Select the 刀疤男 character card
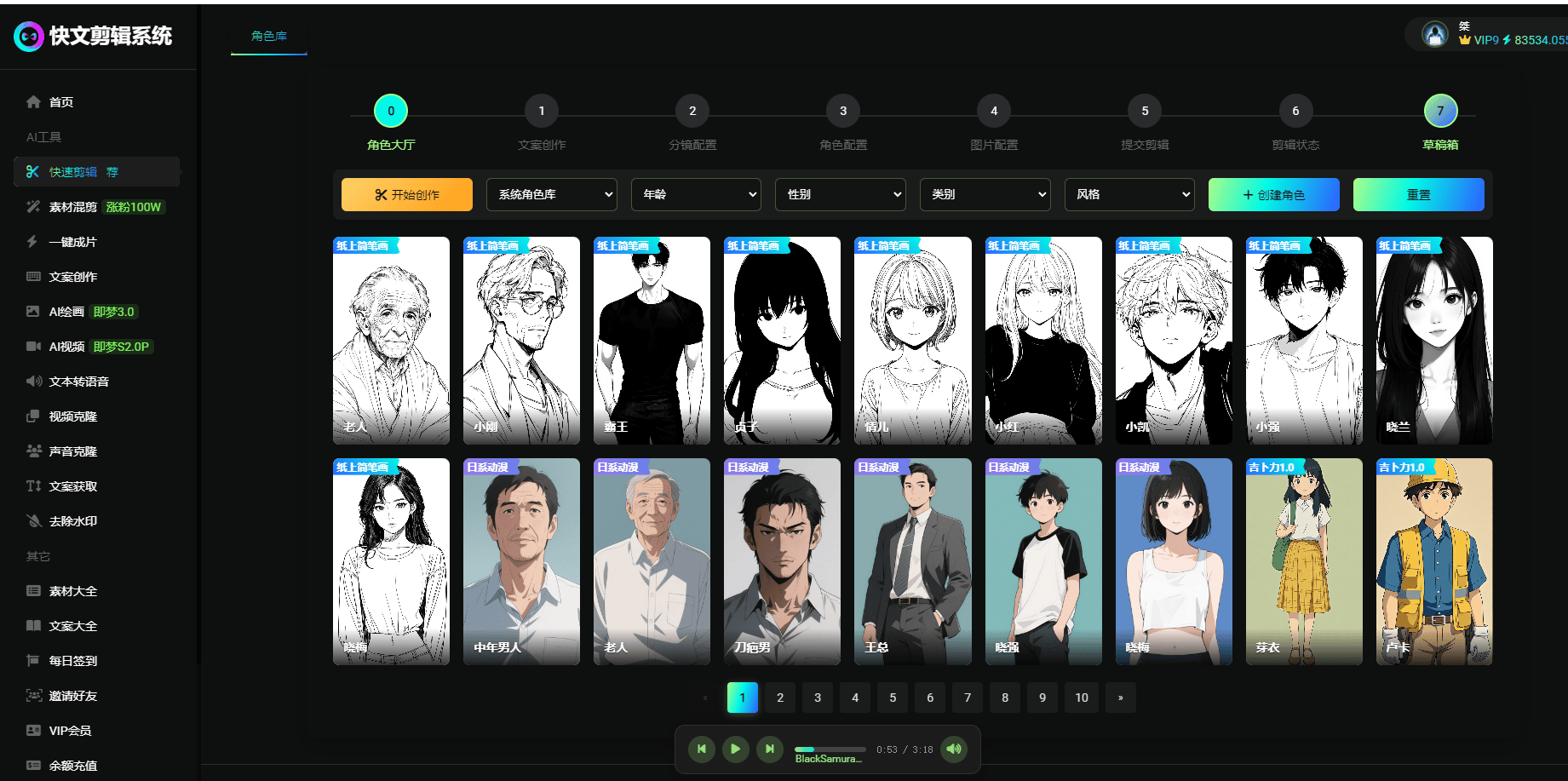 [782, 562]
